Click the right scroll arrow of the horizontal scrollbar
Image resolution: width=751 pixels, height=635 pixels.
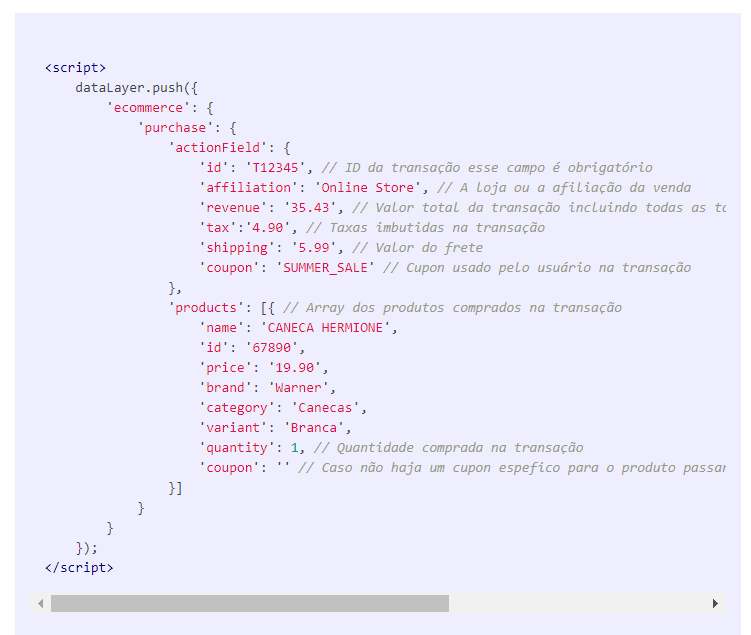coord(715,604)
